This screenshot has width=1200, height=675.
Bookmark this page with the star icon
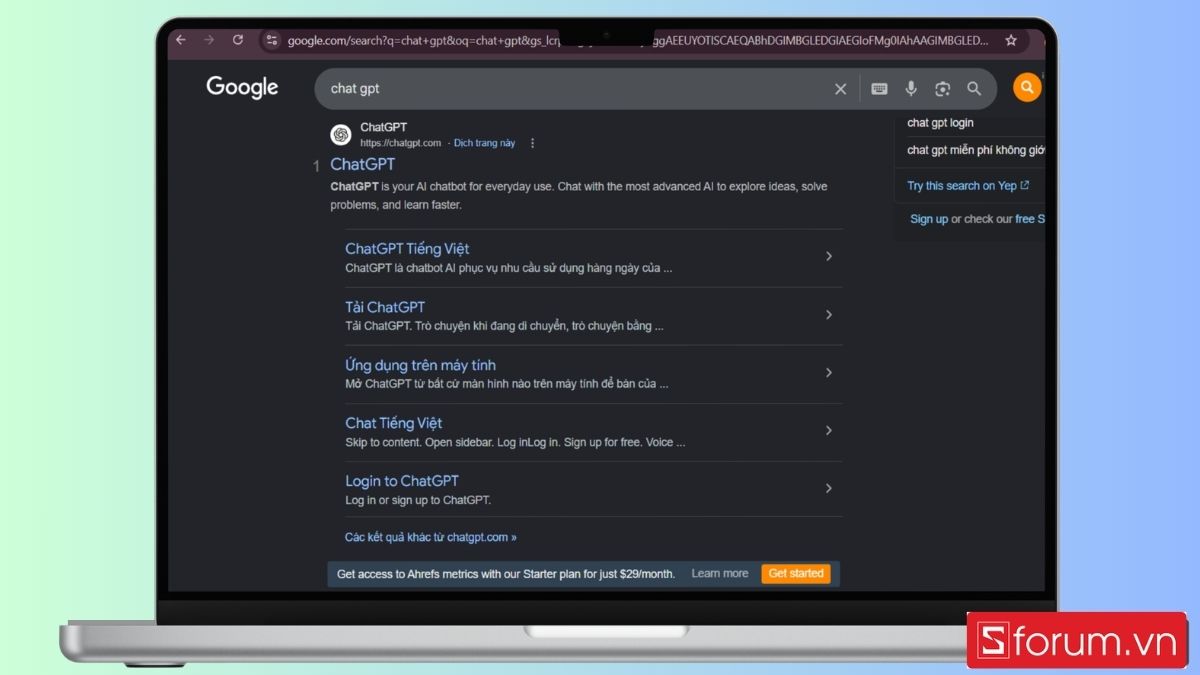[1011, 40]
